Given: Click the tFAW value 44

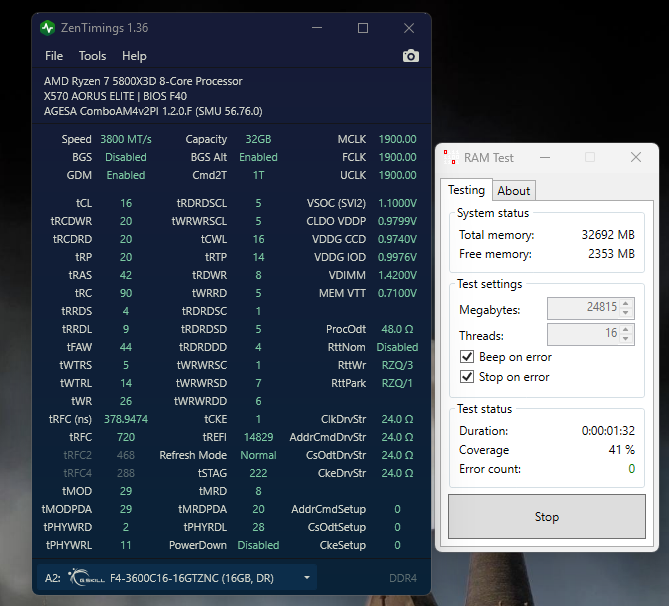Looking at the screenshot, I should click(x=126, y=347).
